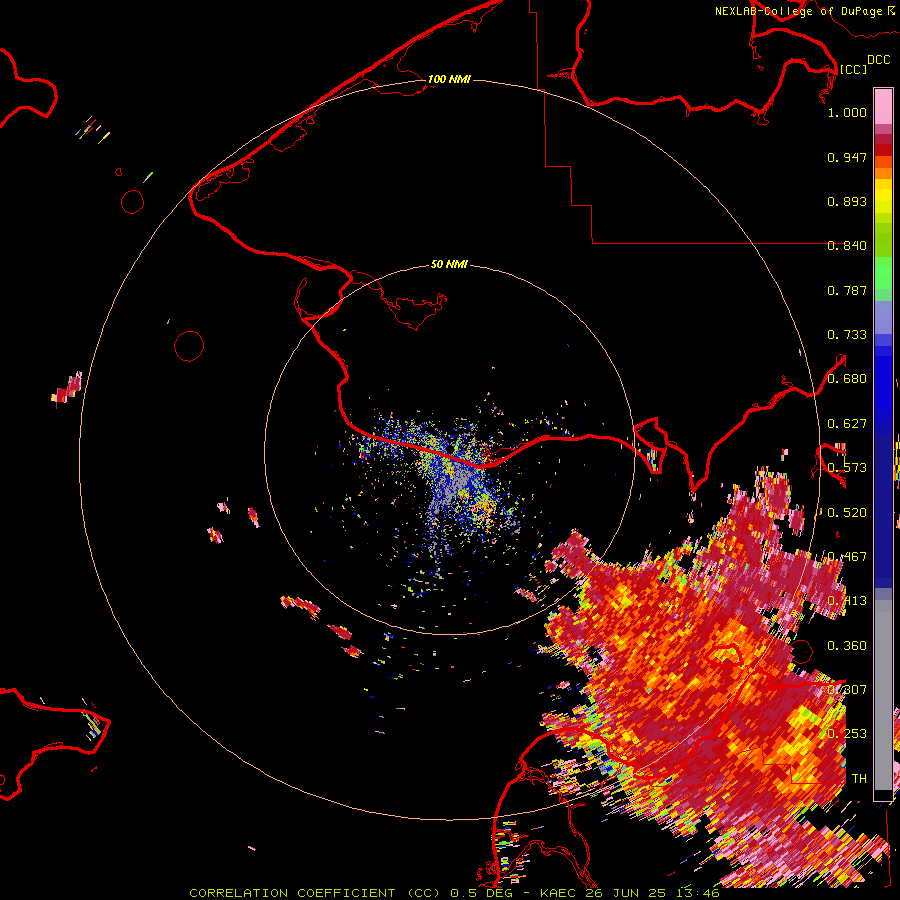The width and height of the screenshot is (900, 900).
Task: Select the 0.360 scale value
Action: pyautogui.click(x=847, y=646)
